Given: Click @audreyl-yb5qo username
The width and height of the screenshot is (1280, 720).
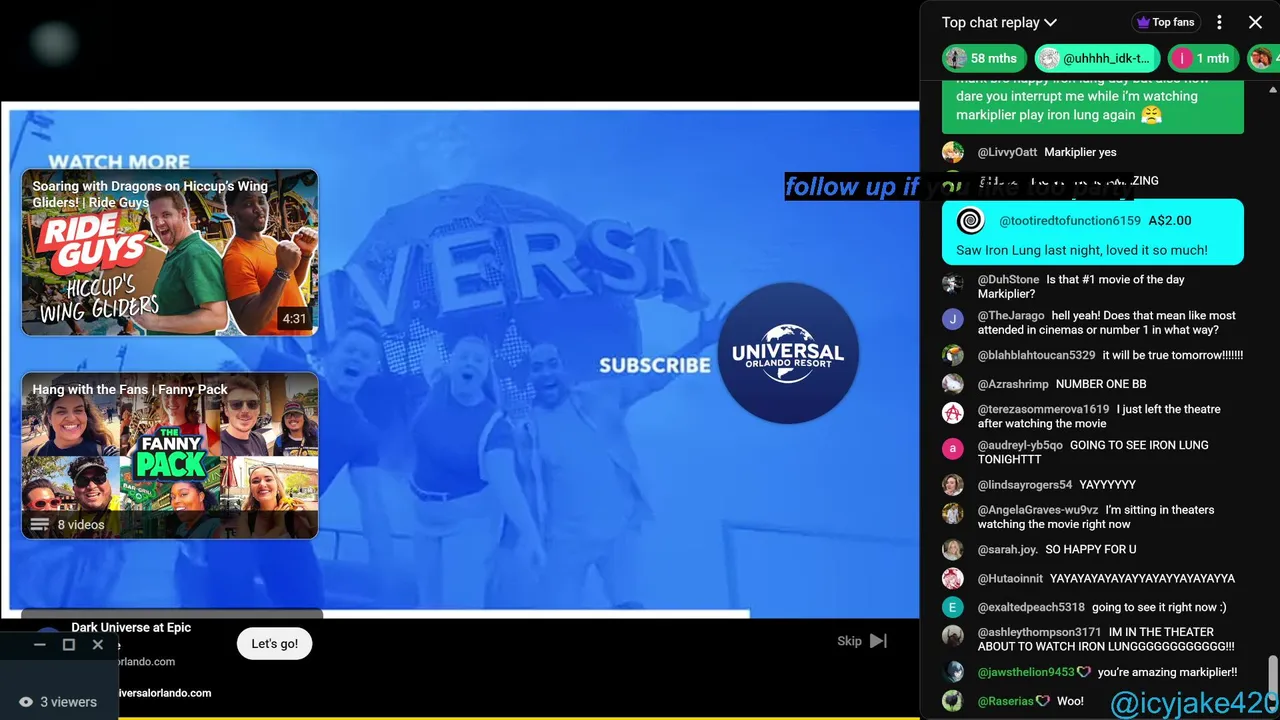Looking at the screenshot, I should (1020, 445).
